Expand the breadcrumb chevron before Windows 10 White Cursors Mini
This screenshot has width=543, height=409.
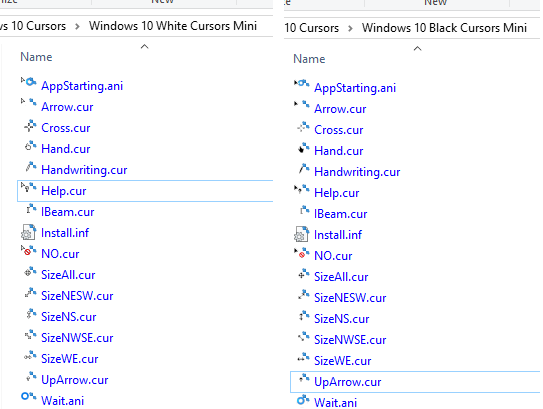coord(77,26)
